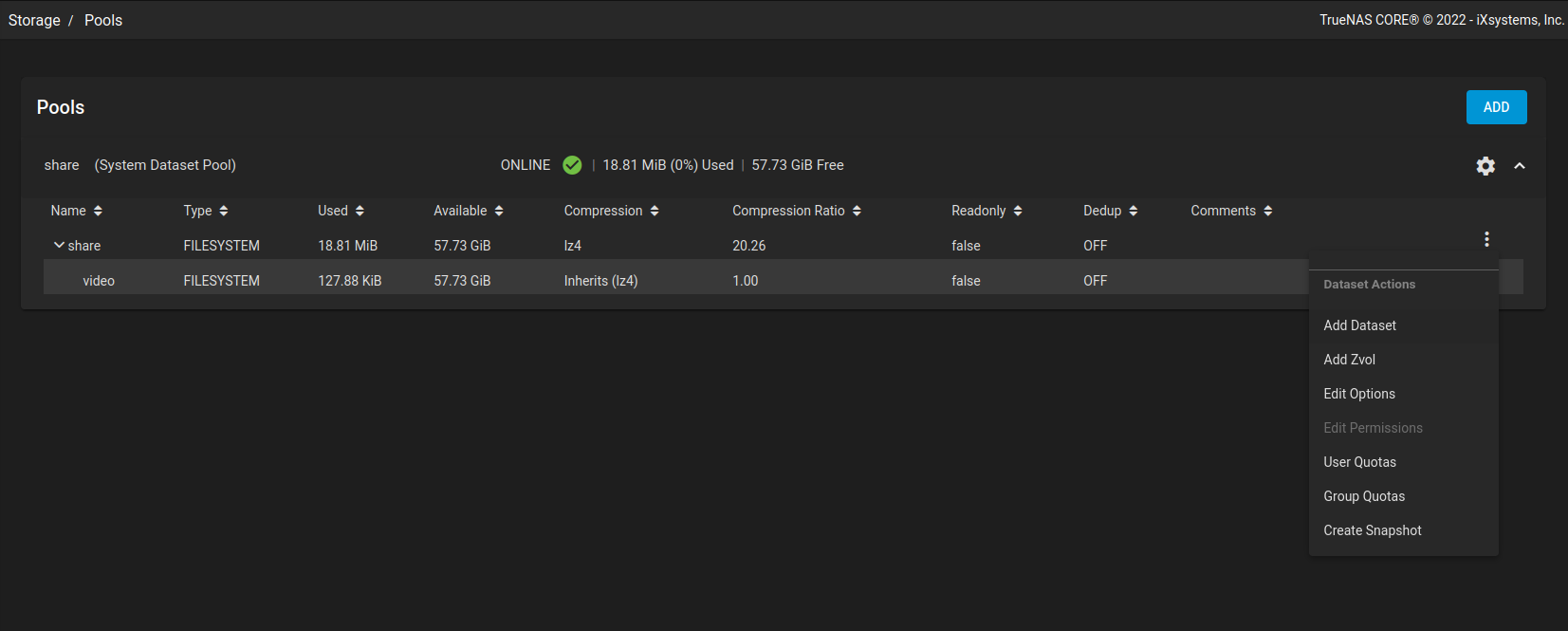Select User Quotas menu item
Viewport: 1568px width, 631px height.
coord(1359,462)
